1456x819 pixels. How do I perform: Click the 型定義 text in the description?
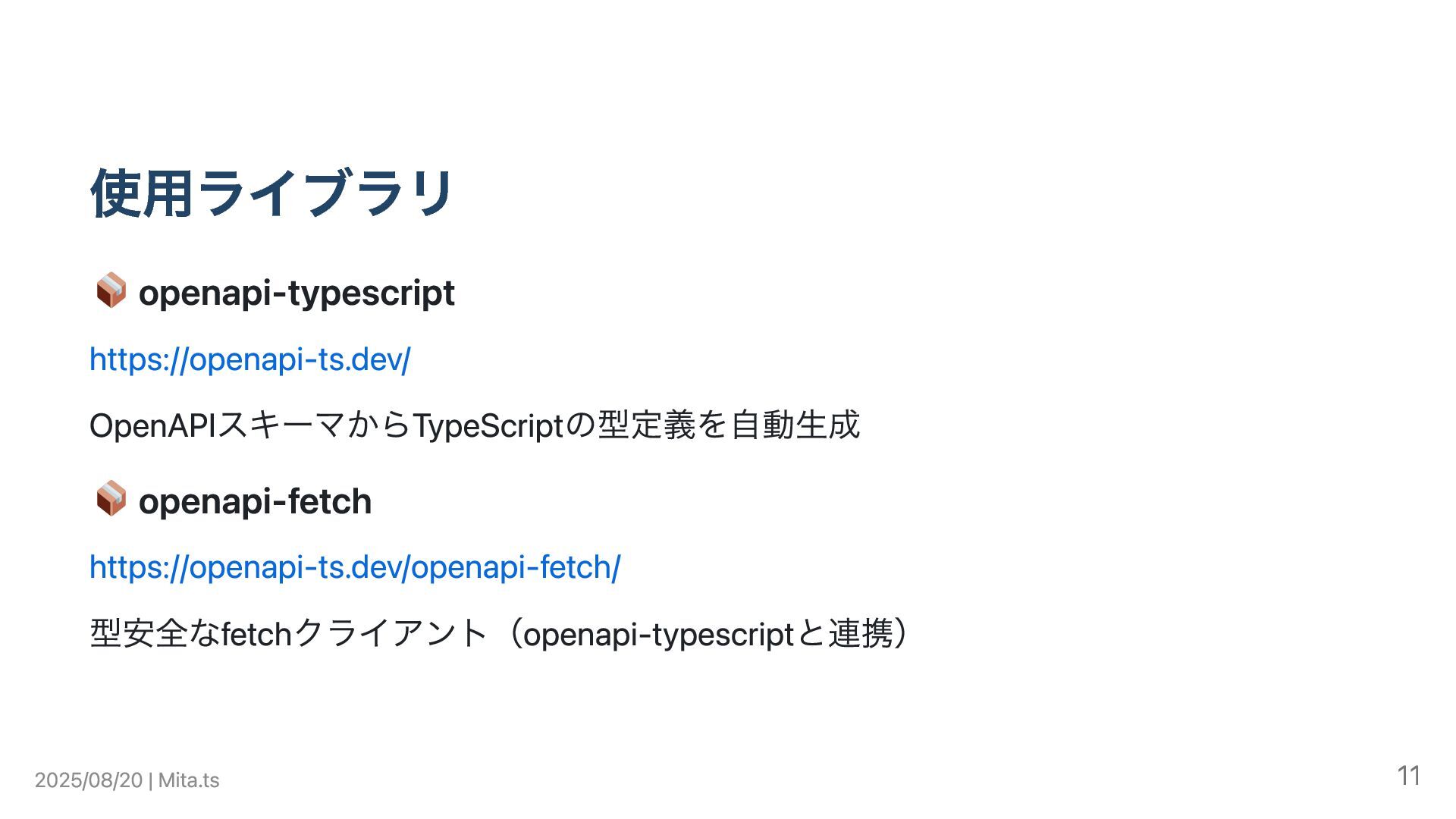(647, 425)
